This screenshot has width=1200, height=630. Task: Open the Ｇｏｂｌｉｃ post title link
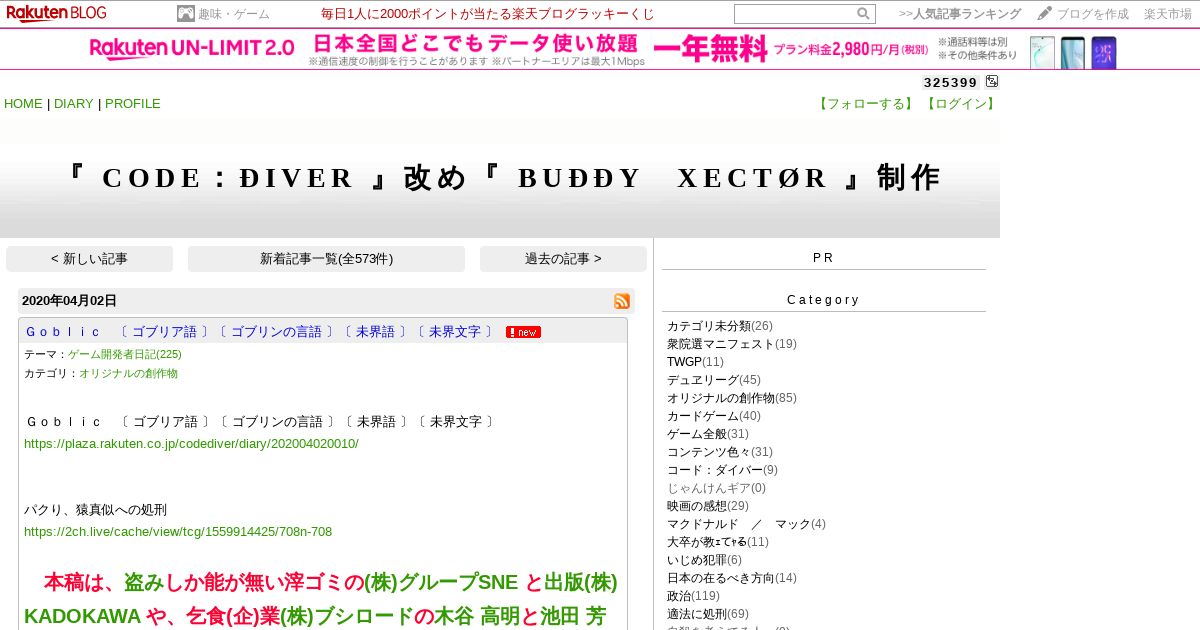tap(260, 332)
